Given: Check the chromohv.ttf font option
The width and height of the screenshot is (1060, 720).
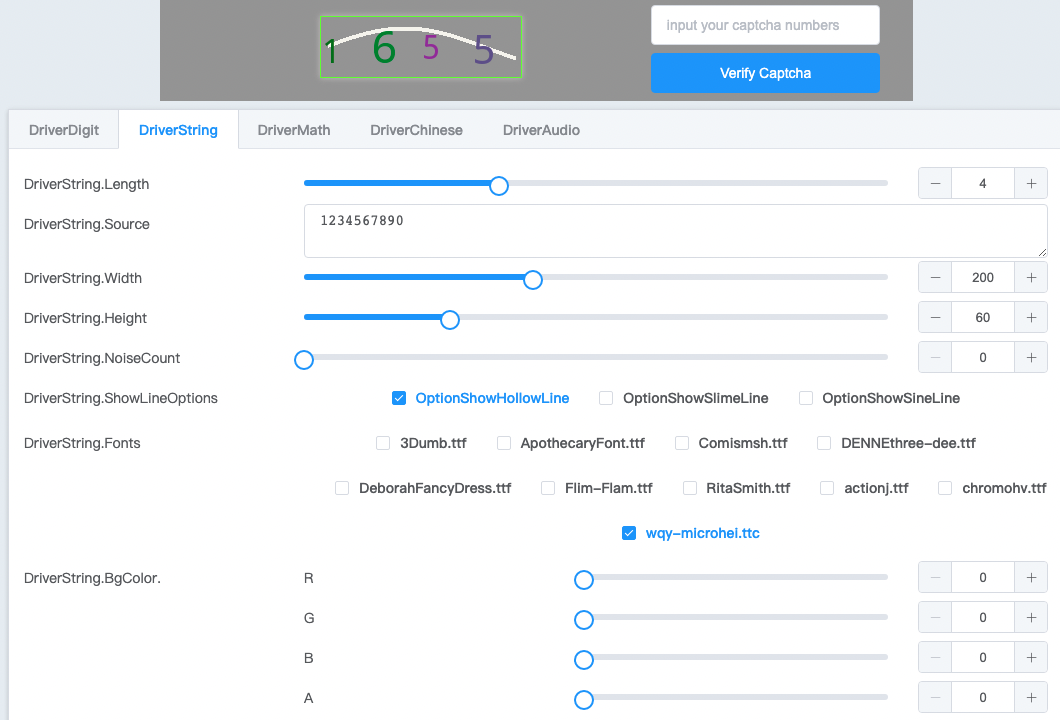Looking at the screenshot, I should 945,488.
